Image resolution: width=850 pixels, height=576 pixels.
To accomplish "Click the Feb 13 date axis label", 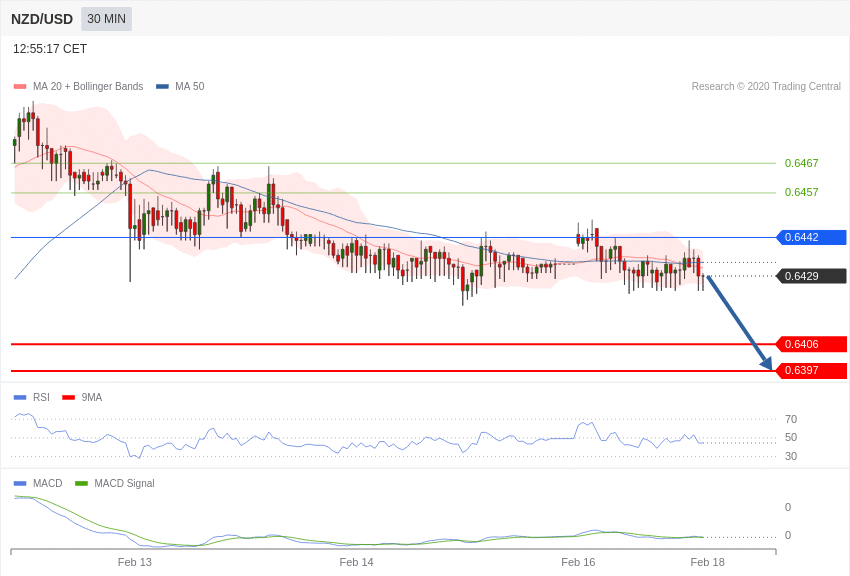I will pos(135,562).
